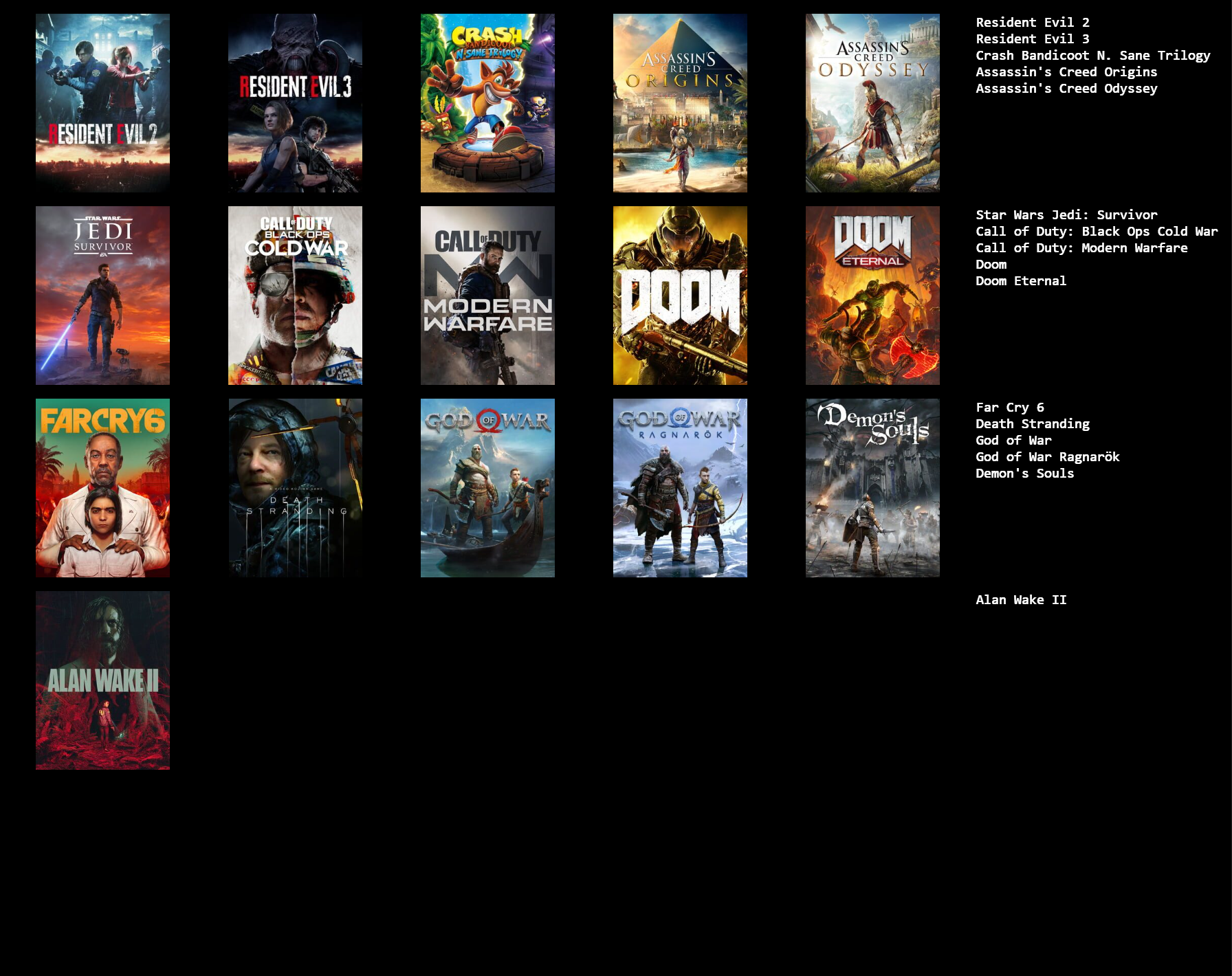Select the Doom Eternal cover art
Screen dimensions: 1232x976
872,296
